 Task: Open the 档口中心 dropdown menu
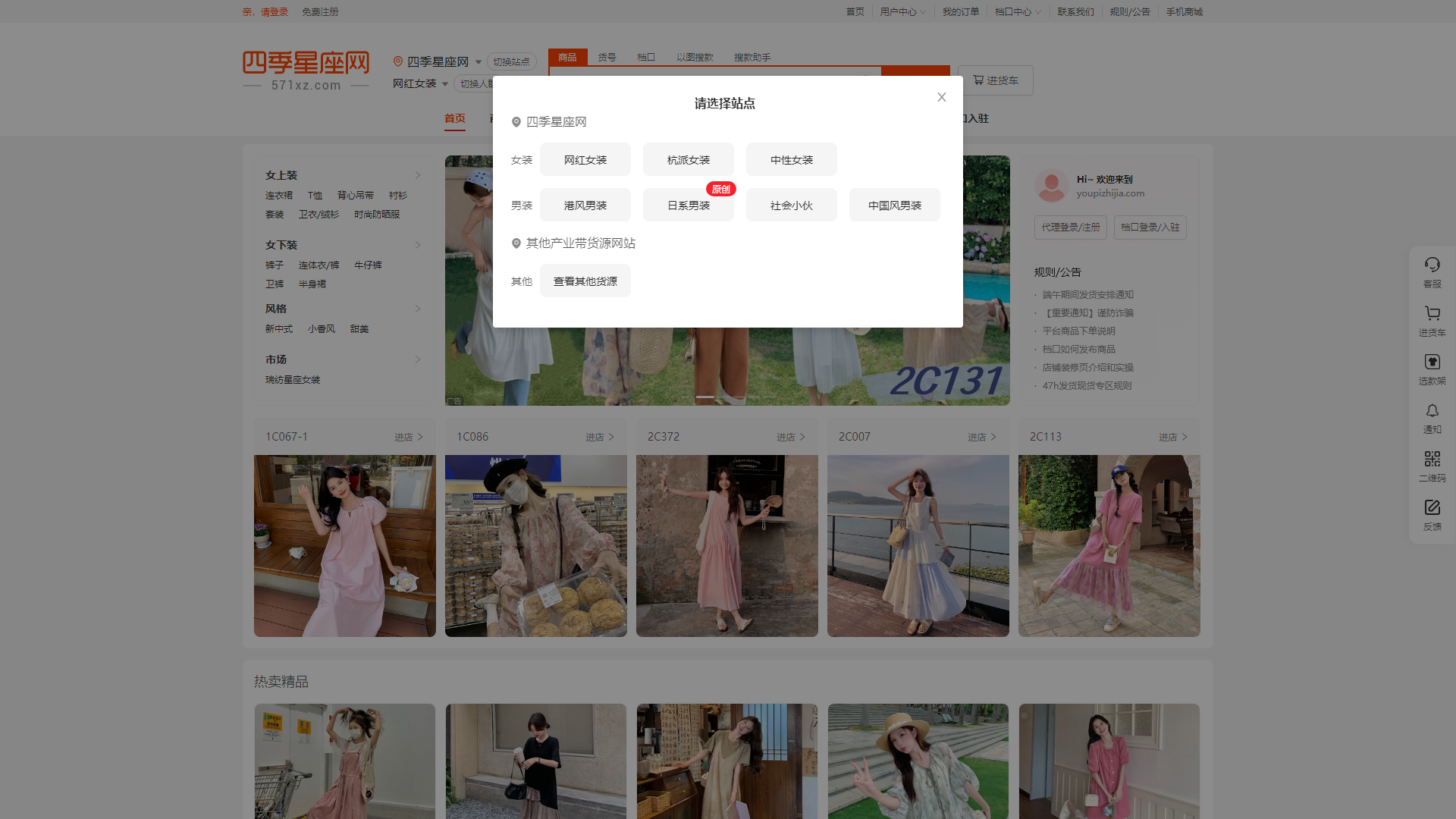1017,12
